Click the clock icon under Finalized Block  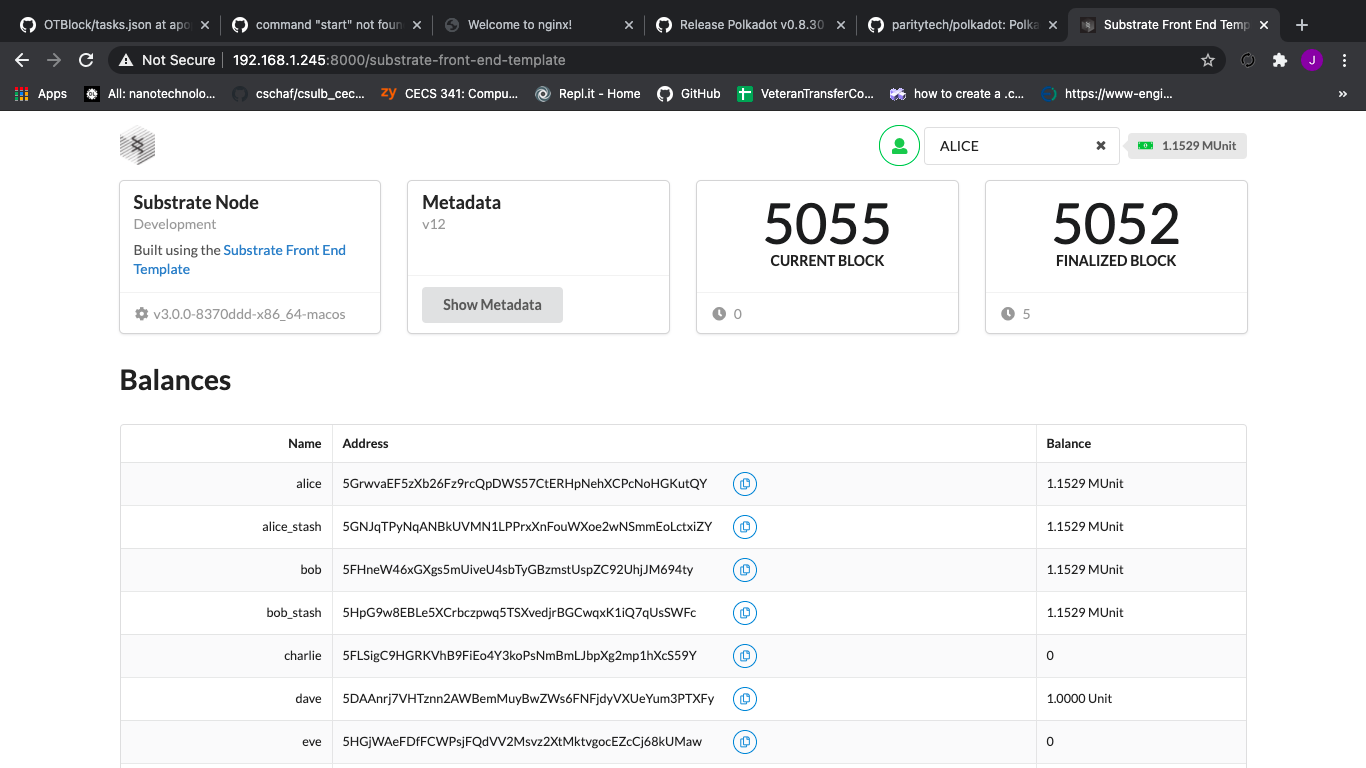1008,314
